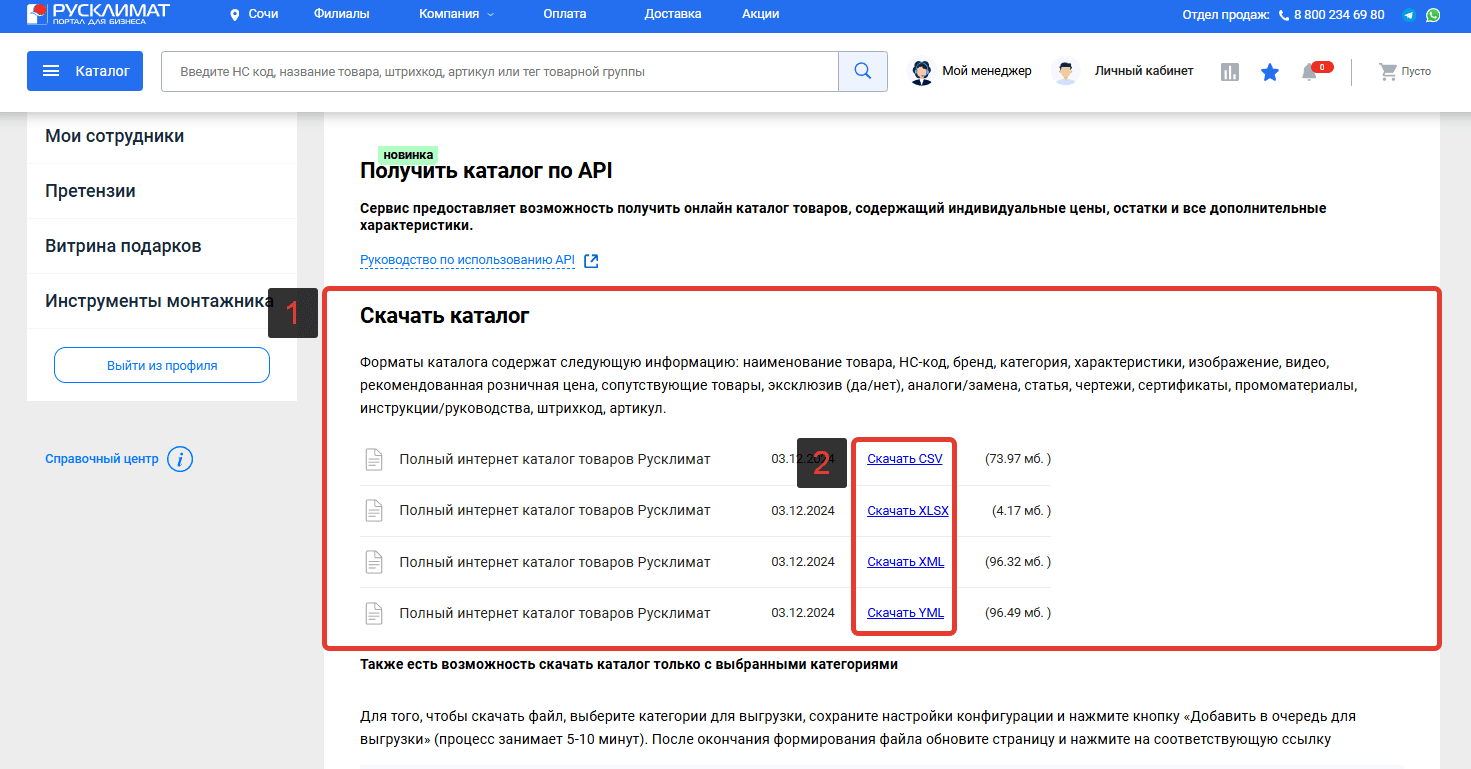The image size is (1471, 769).
Task: Click the Rusklimat logo
Action: tap(98, 14)
